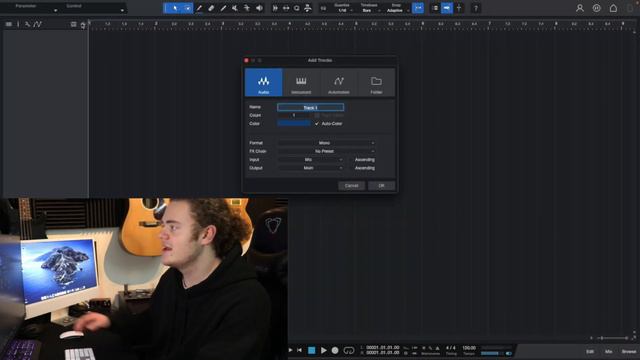640x360 pixels.
Task: Click the question mark help icon
Action: [476, 8]
